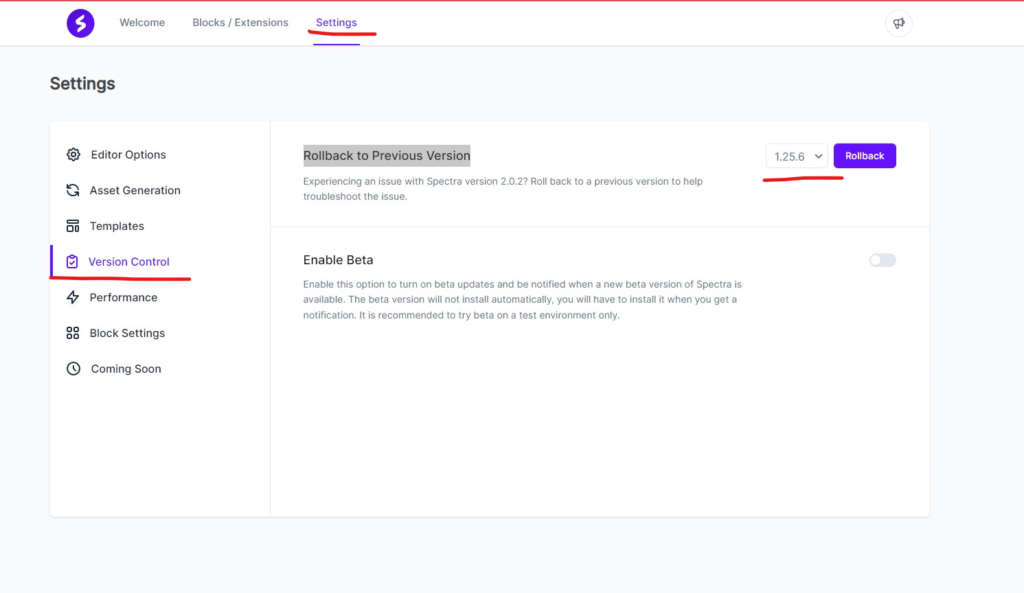Select Templates in the sidebar
Viewport: 1024px width, 593px height.
(x=116, y=226)
